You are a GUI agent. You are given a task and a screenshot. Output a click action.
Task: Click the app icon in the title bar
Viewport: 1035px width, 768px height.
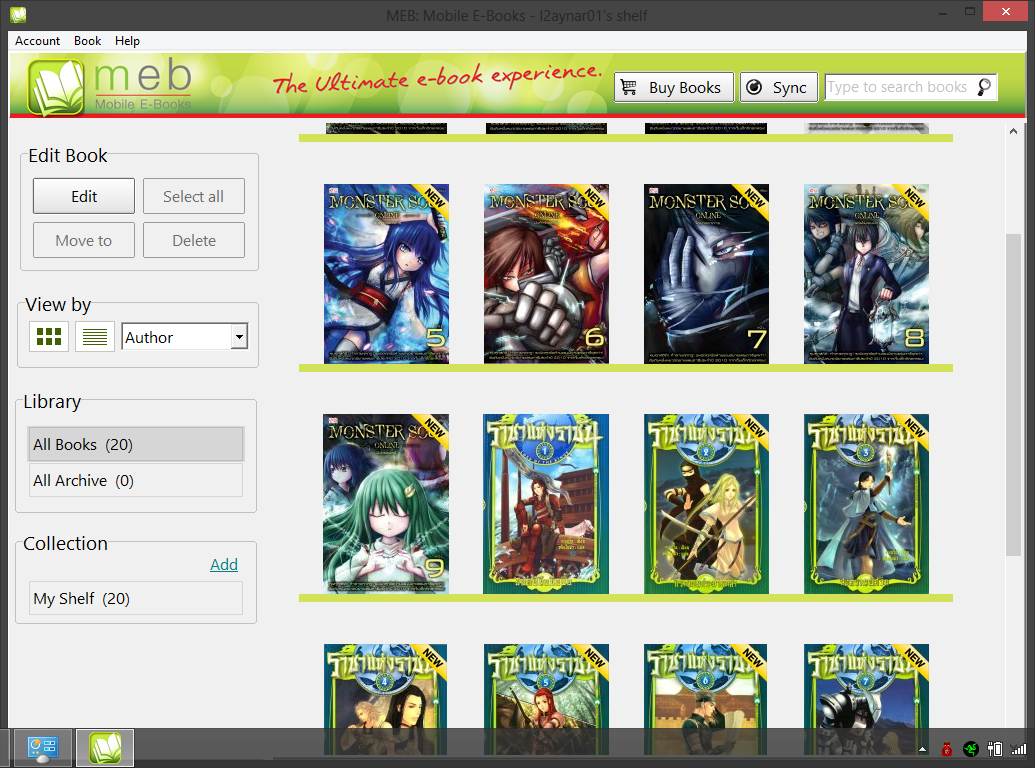(18, 15)
